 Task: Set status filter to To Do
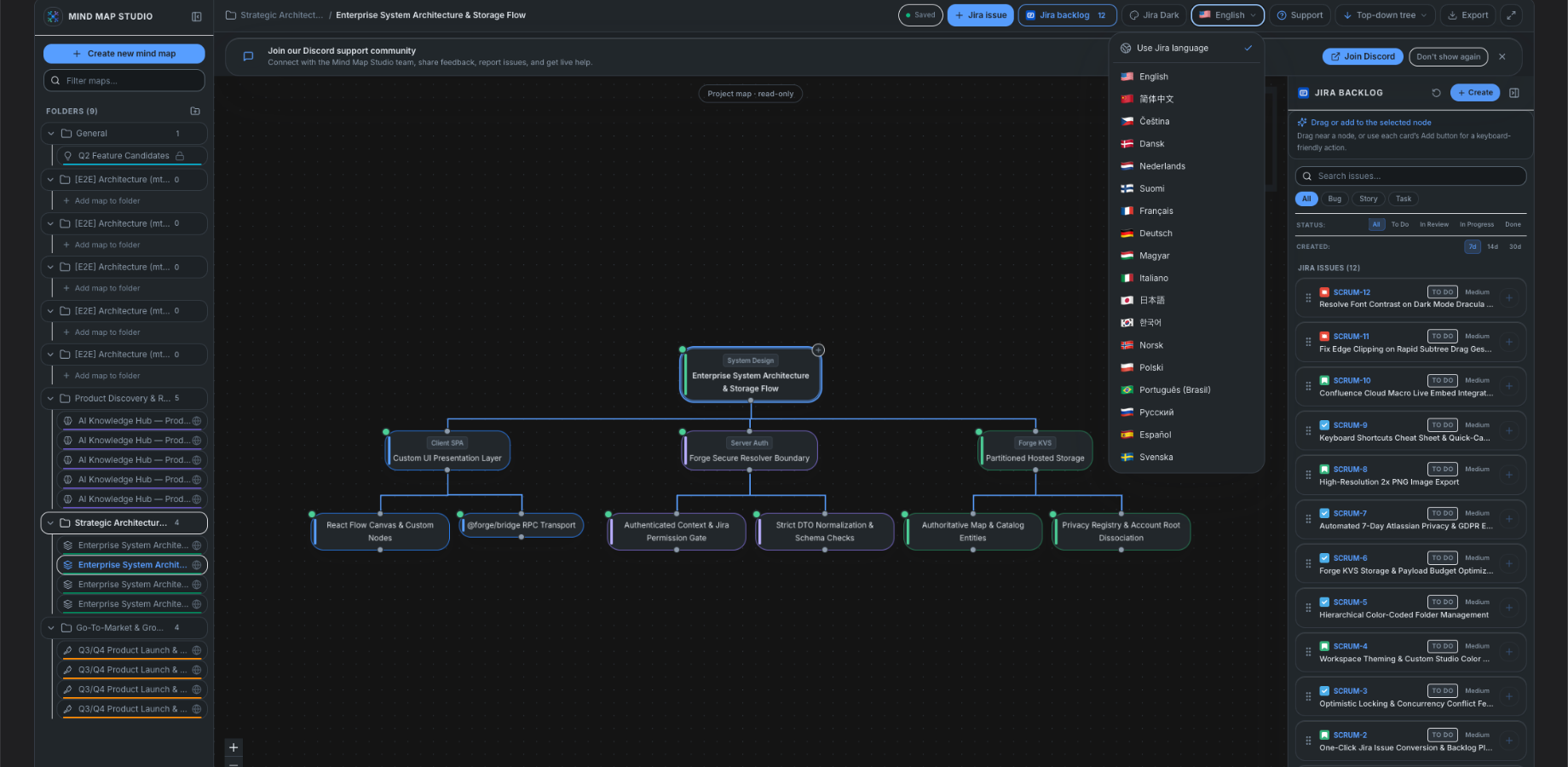pyautogui.click(x=1400, y=225)
